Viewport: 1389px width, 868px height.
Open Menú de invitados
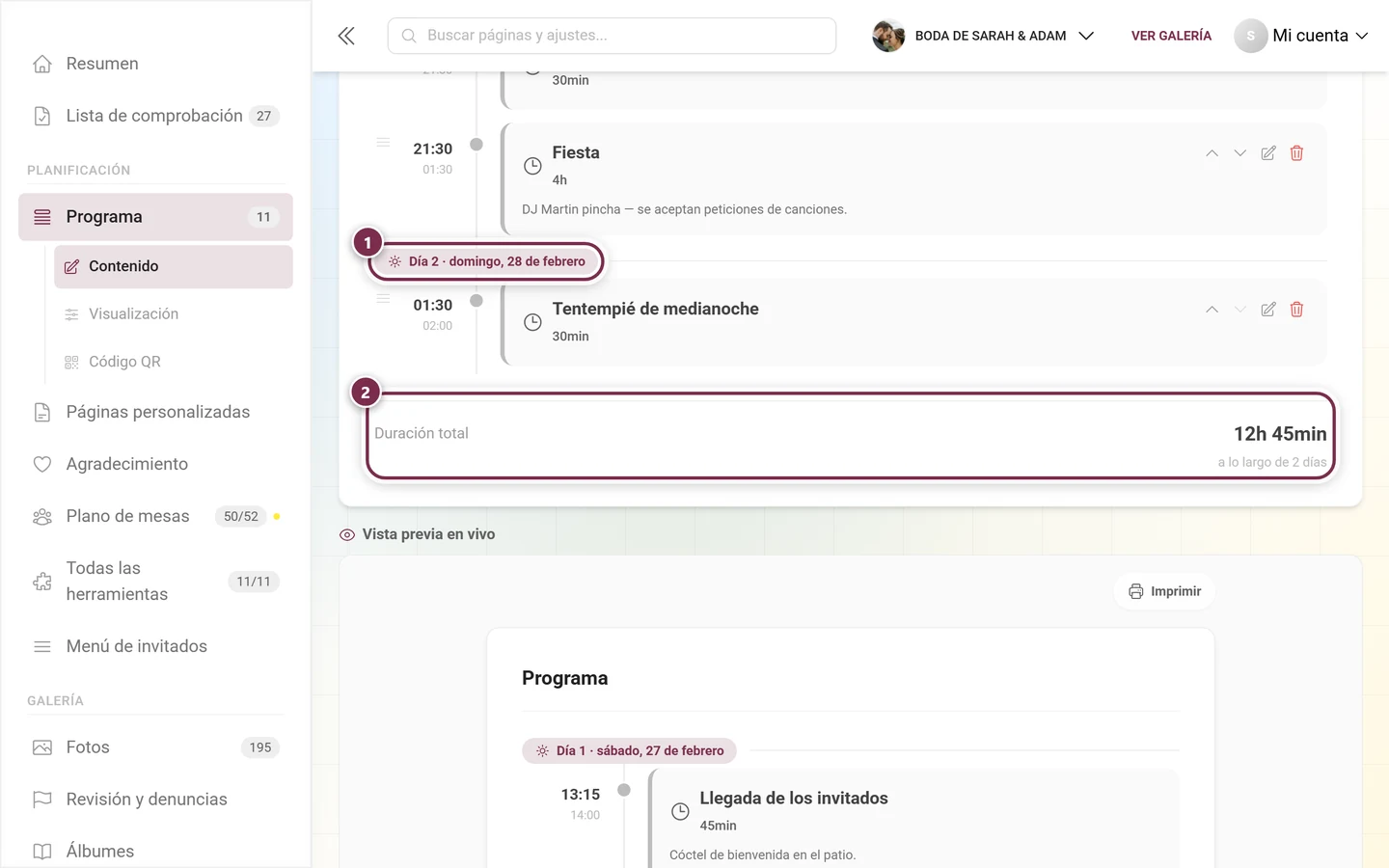pos(155,646)
